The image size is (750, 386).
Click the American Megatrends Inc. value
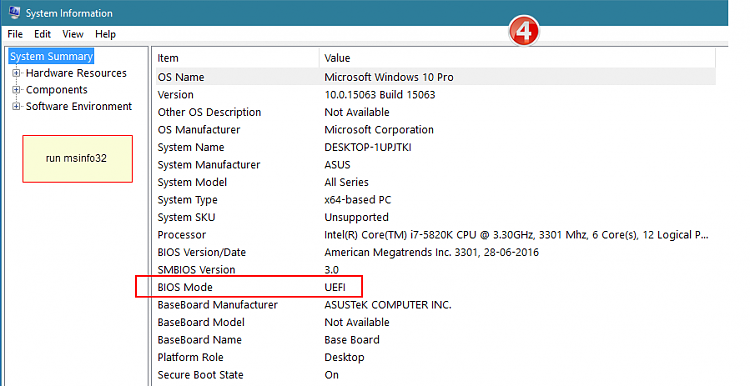tap(431, 252)
